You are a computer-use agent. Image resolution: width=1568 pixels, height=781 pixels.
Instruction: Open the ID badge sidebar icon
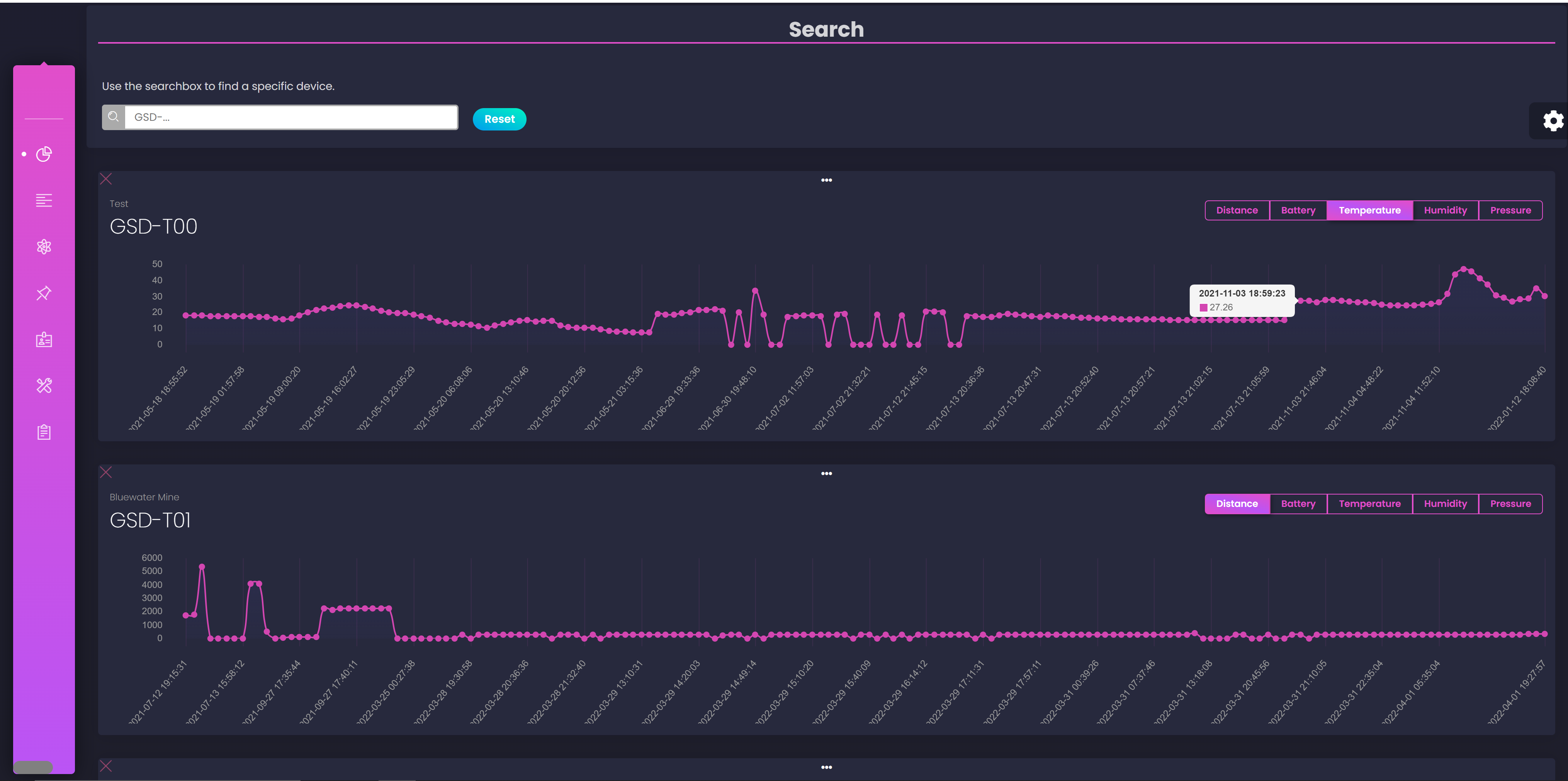click(x=44, y=339)
